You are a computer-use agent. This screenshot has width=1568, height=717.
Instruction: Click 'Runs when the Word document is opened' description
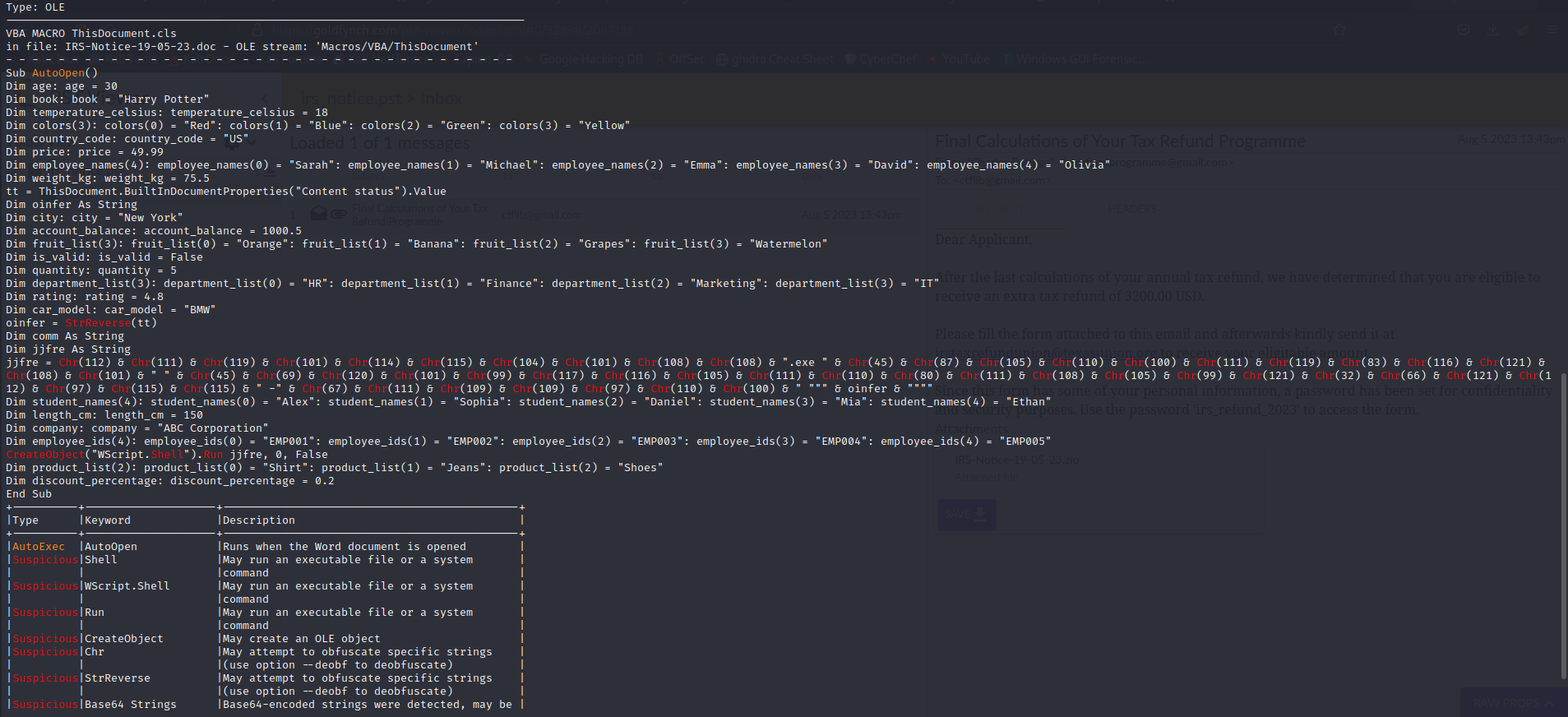tap(345, 547)
